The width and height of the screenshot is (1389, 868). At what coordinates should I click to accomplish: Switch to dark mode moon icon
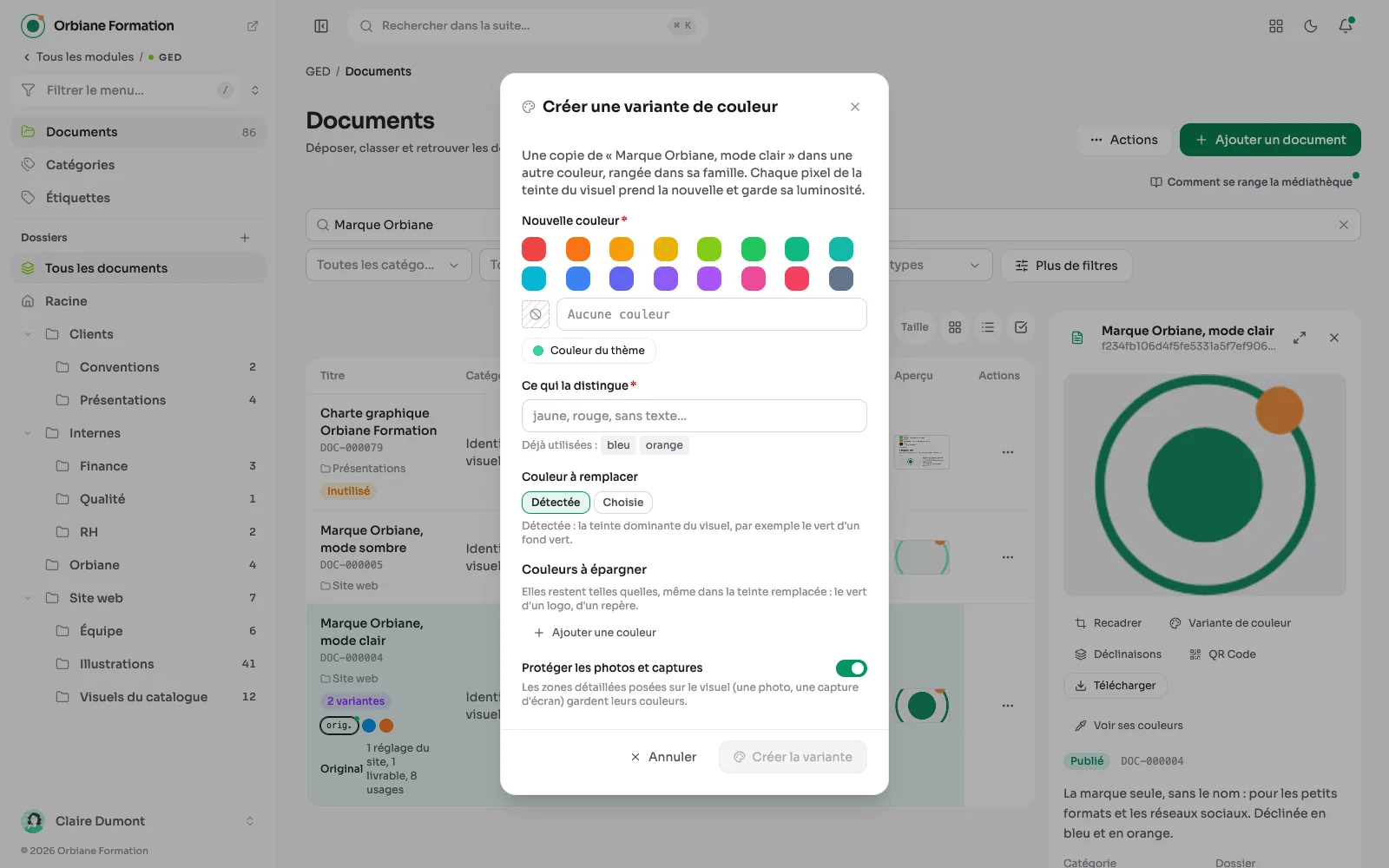point(1311,26)
